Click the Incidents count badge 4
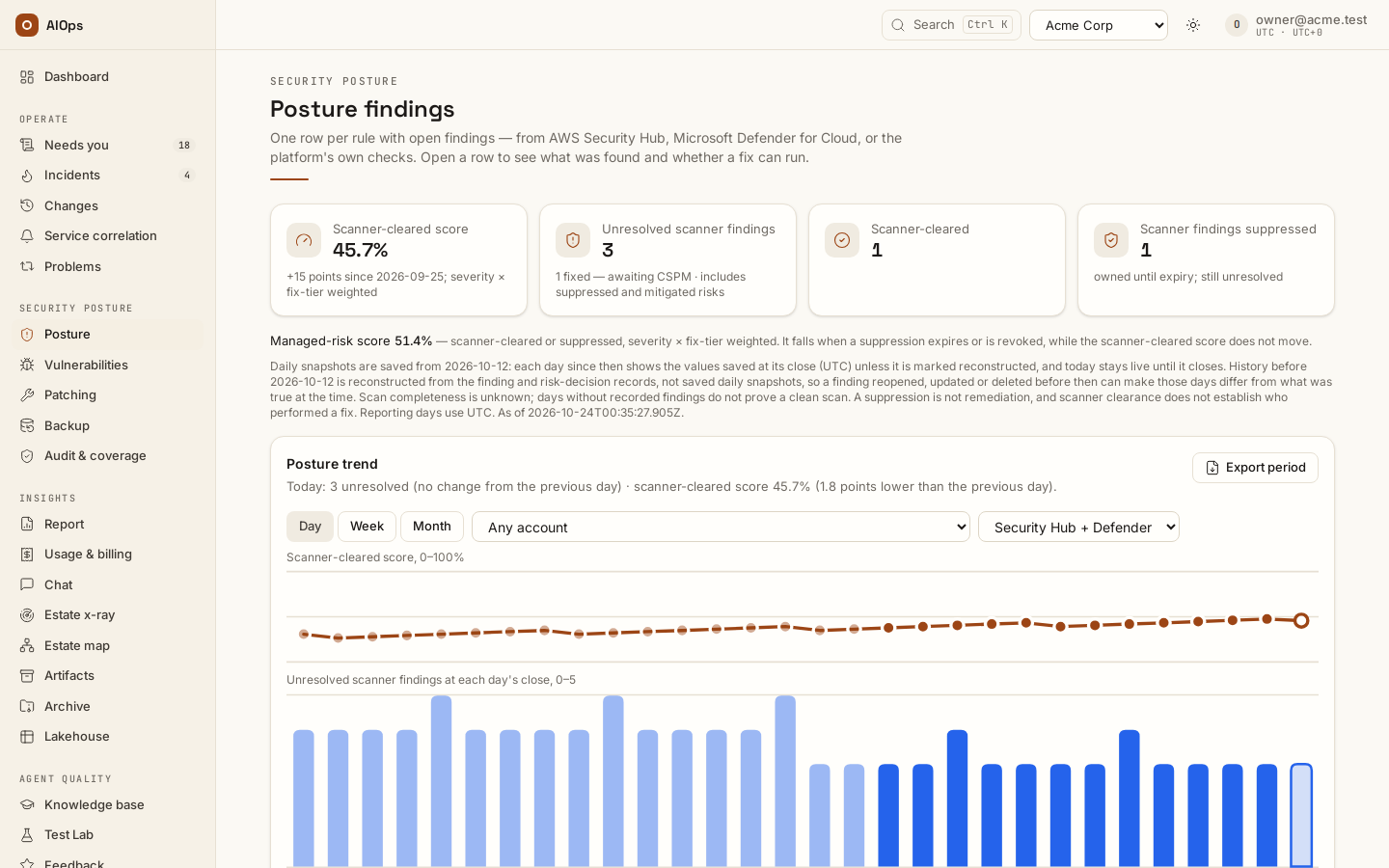 tap(187, 176)
